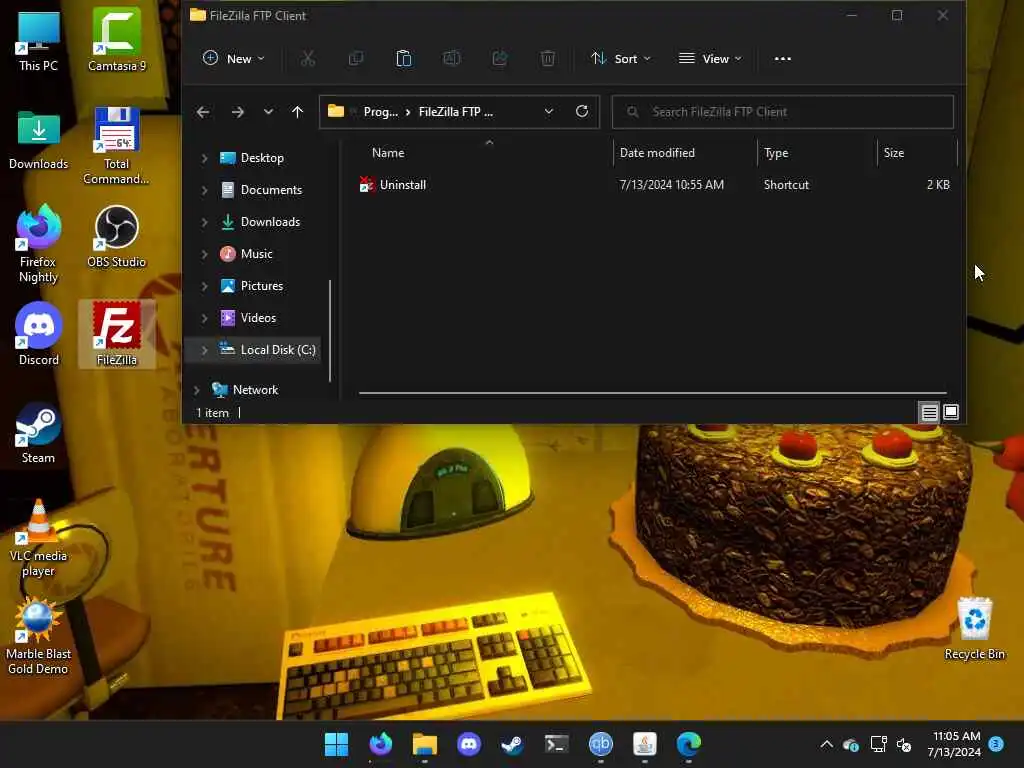This screenshot has width=1024, height=768.
Task: Expand the Downloads tree node
Action: click(204, 222)
